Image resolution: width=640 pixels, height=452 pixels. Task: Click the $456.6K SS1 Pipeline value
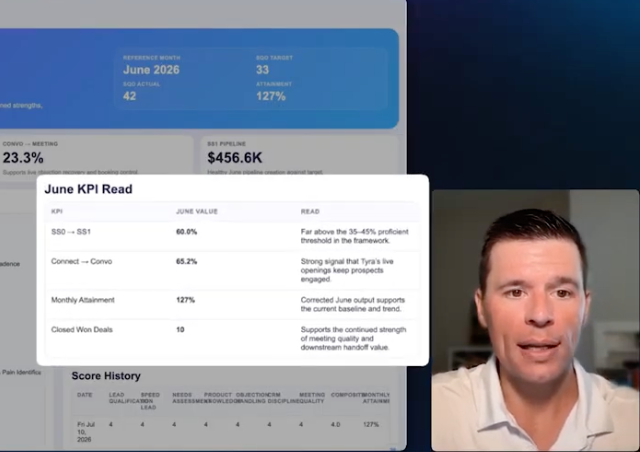pos(235,158)
